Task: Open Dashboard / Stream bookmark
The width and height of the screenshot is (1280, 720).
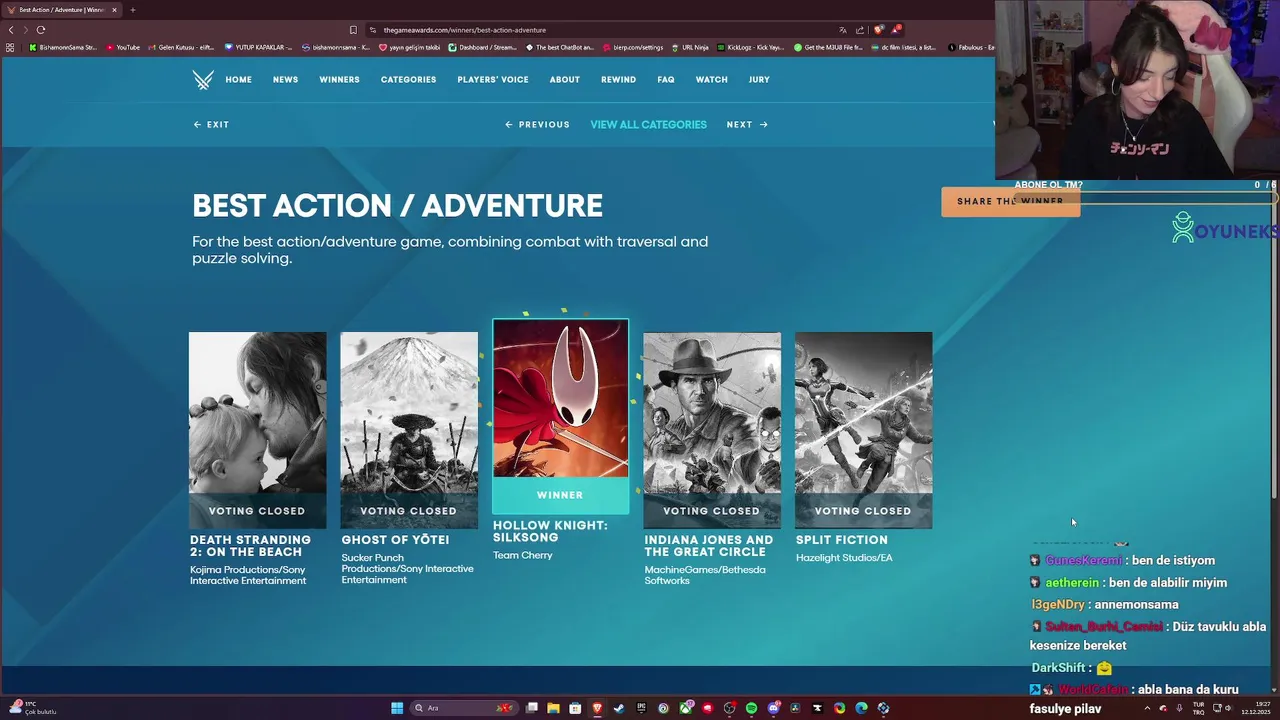Action: 483,47
